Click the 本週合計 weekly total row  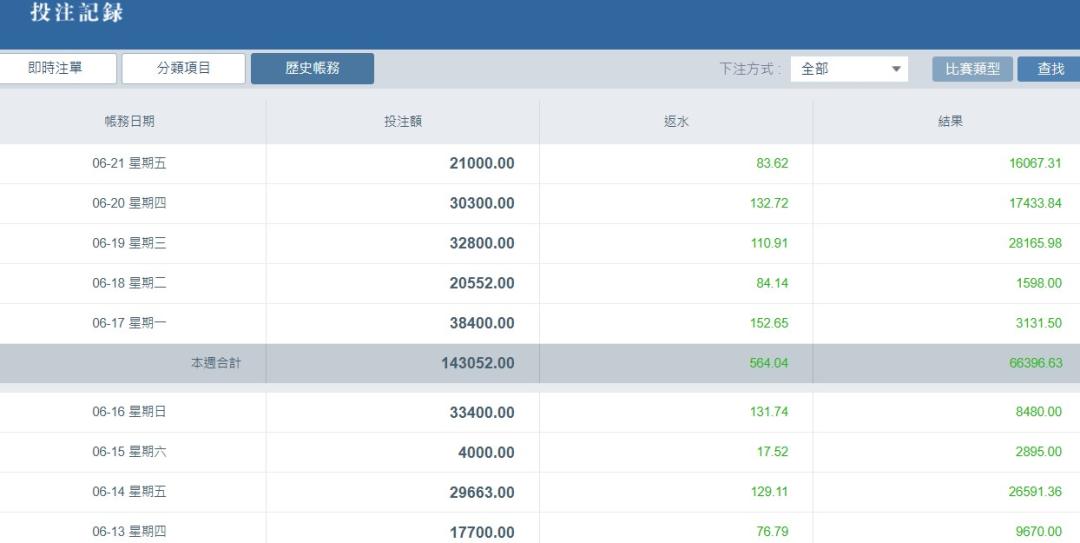[x=215, y=363]
